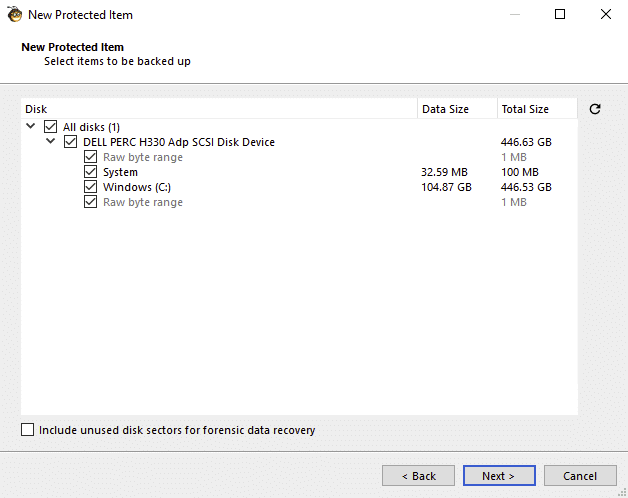
Task: Click the refresh disk list icon
Action: point(595,109)
